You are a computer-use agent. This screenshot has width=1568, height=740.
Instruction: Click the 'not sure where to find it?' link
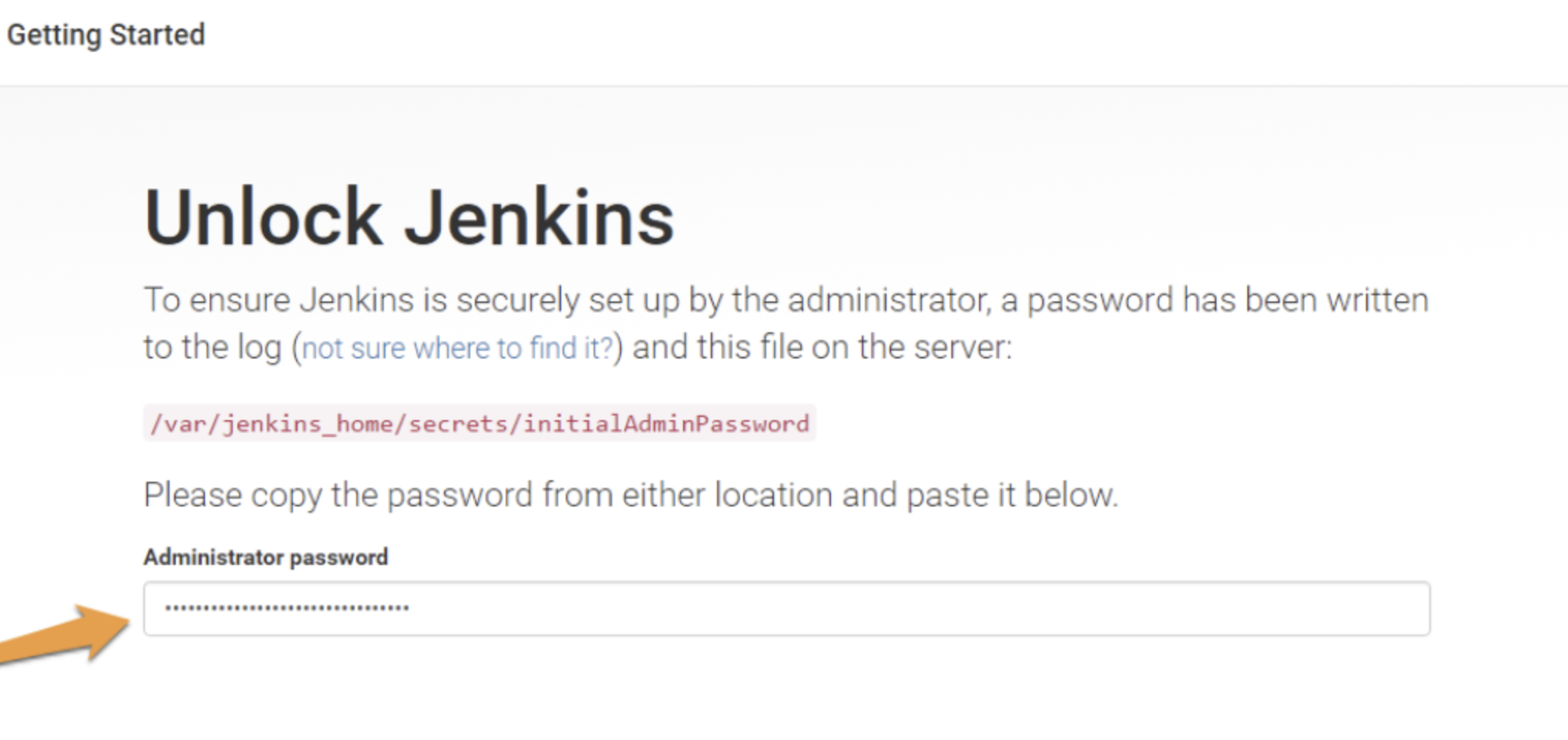(458, 348)
